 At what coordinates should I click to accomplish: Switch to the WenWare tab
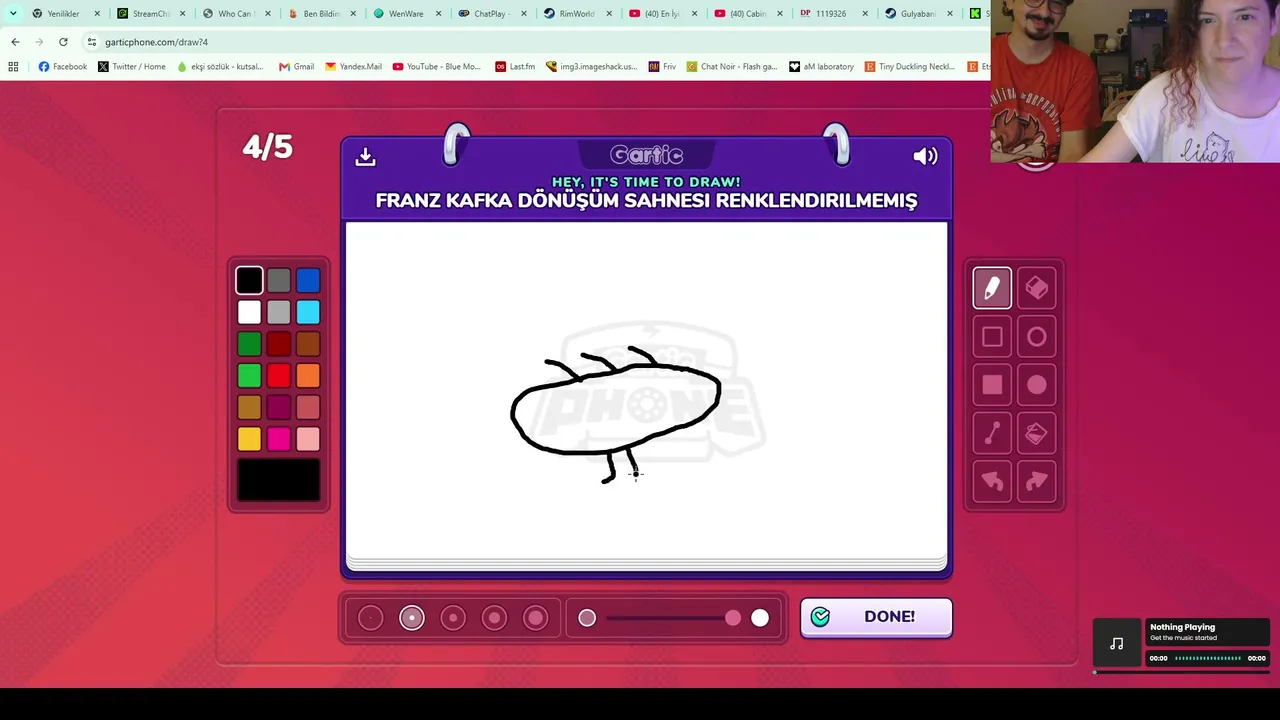[407, 13]
